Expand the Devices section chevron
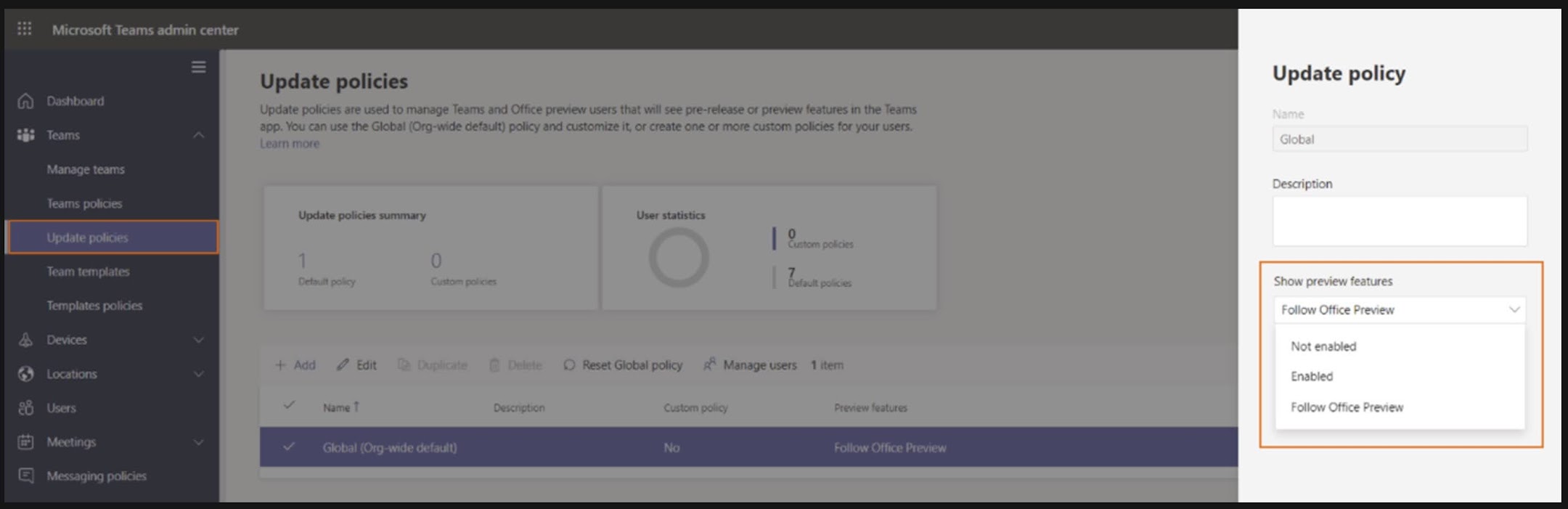The image size is (1568, 509). coord(198,340)
